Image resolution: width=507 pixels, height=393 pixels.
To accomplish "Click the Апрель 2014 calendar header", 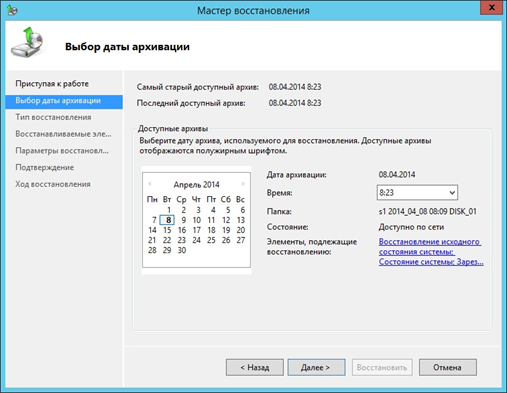I will coord(196,184).
